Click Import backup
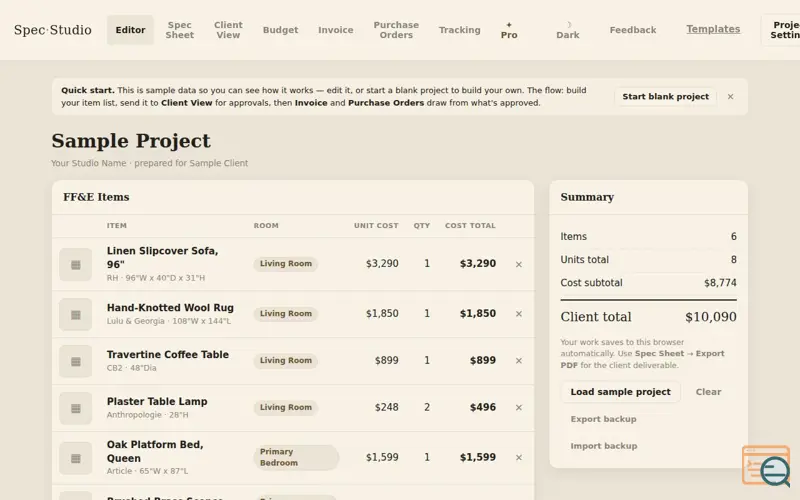The width and height of the screenshot is (800, 500). (x=604, y=446)
